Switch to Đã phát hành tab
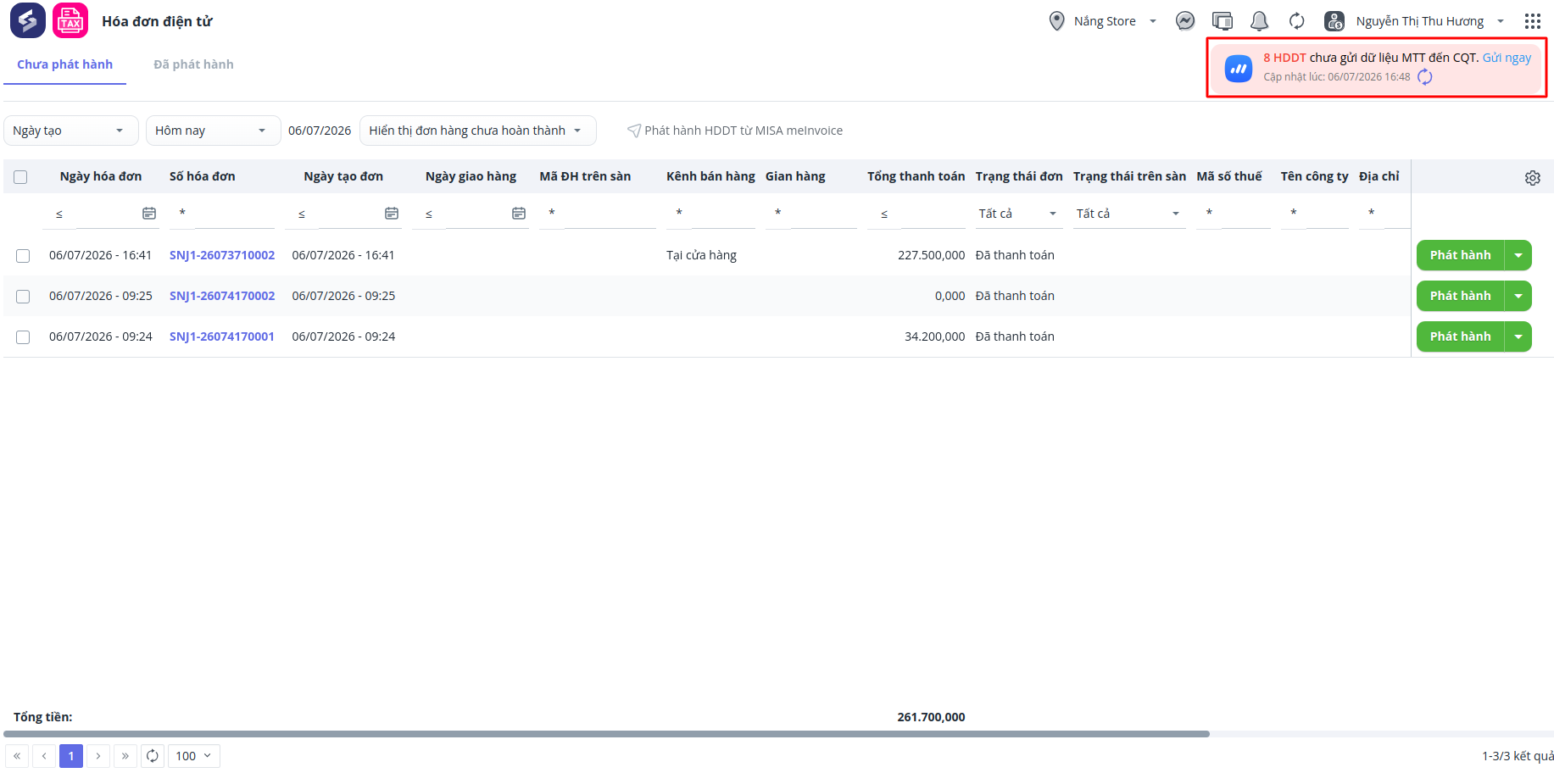 click(x=193, y=64)
